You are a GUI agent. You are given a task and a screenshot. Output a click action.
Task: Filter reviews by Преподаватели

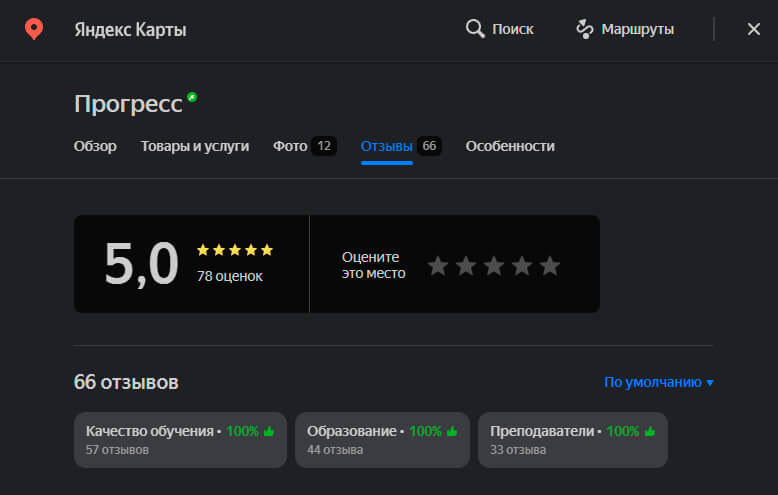click(573, 439)
